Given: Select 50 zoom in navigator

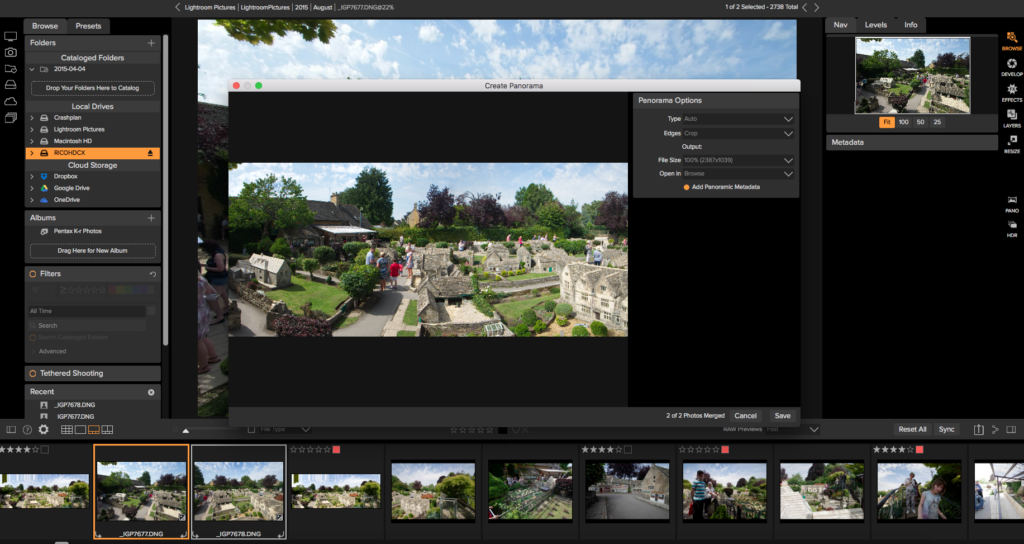Looking at the screenshot, I should pyautogui.click(x=920, y=122).
